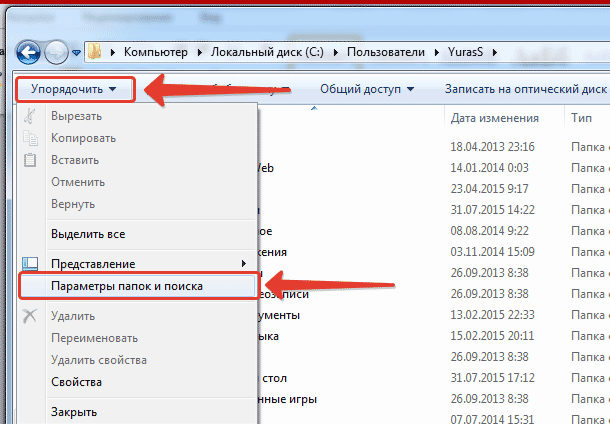Click the scissors icon beside Вырезать
Image resolution: width=610 pixels, height=424 pixels.
pyautogui.click(x=30, y=116)
